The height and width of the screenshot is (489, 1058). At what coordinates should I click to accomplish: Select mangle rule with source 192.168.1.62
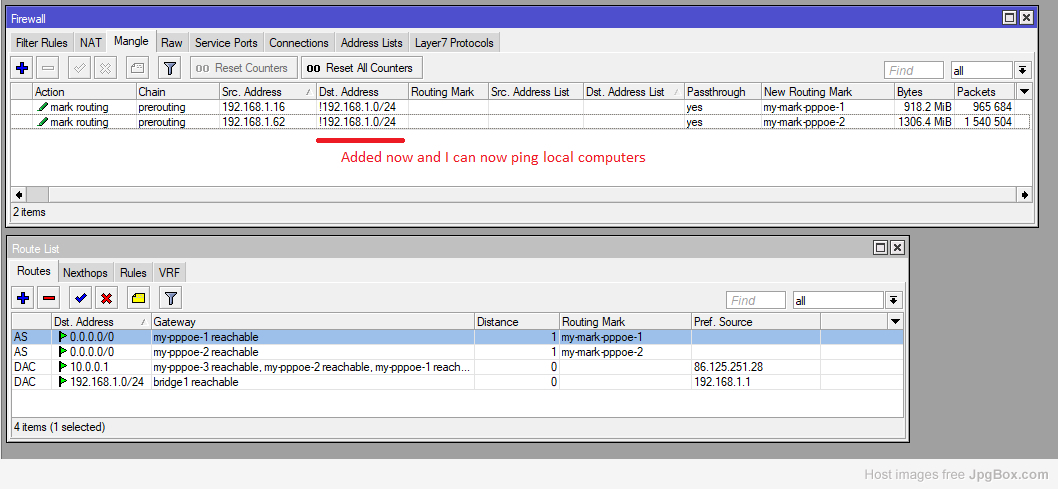pos(253,122)
